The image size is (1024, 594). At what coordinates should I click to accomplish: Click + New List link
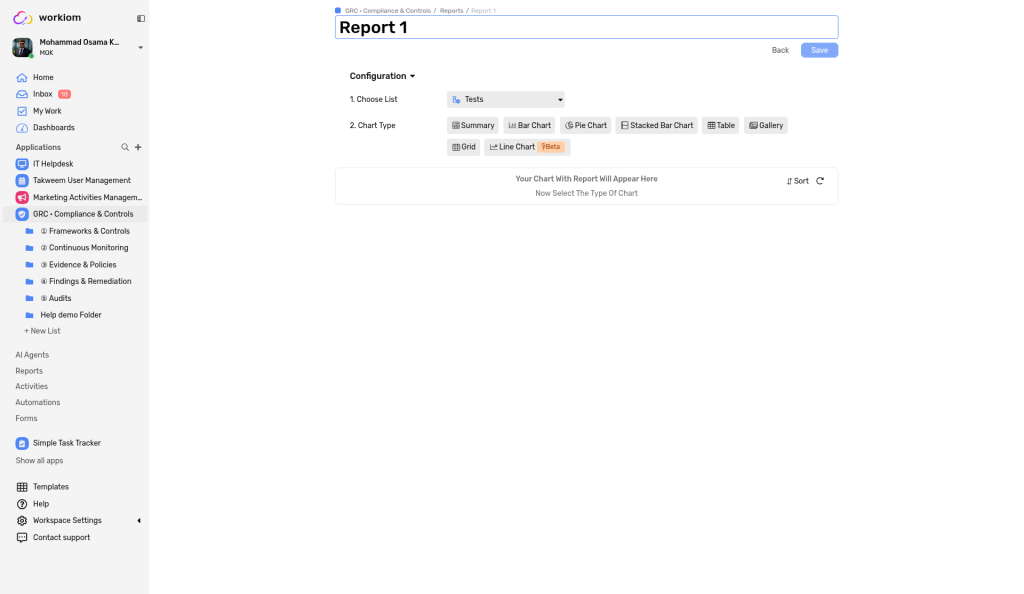tap(42, 331)
